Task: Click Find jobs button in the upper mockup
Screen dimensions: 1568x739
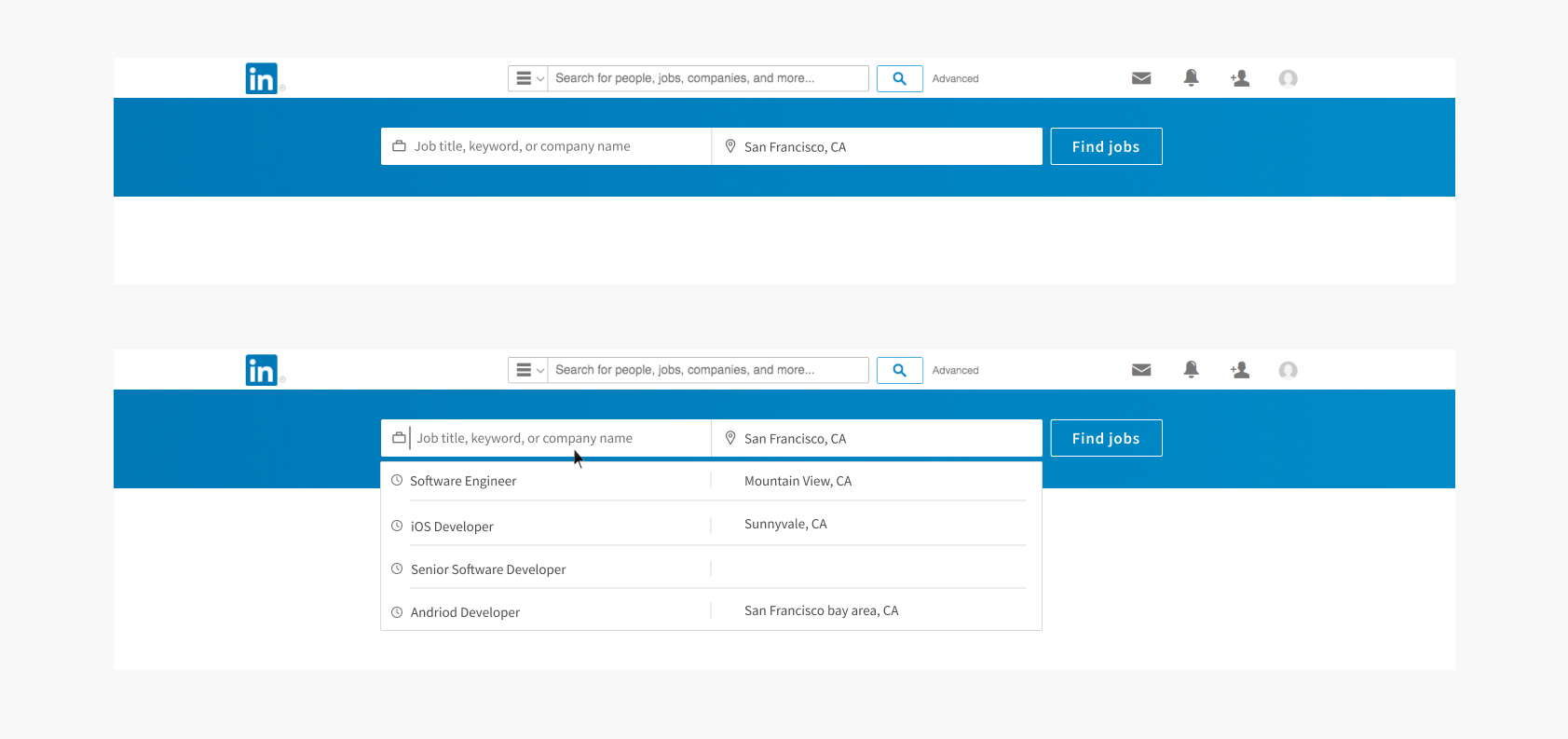Action: pos(1106,146)
